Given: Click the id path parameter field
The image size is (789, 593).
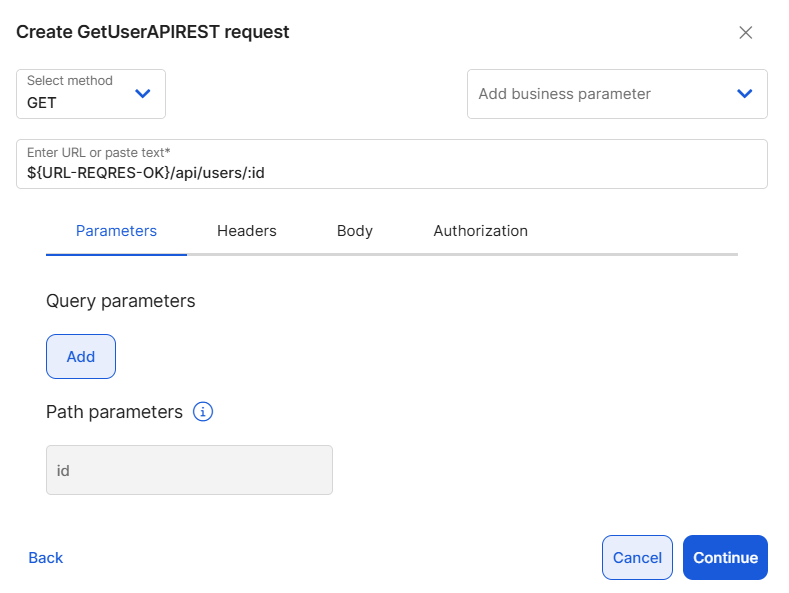Looking at the screenshot, I should pyautogui.click(x=189, y=470).
